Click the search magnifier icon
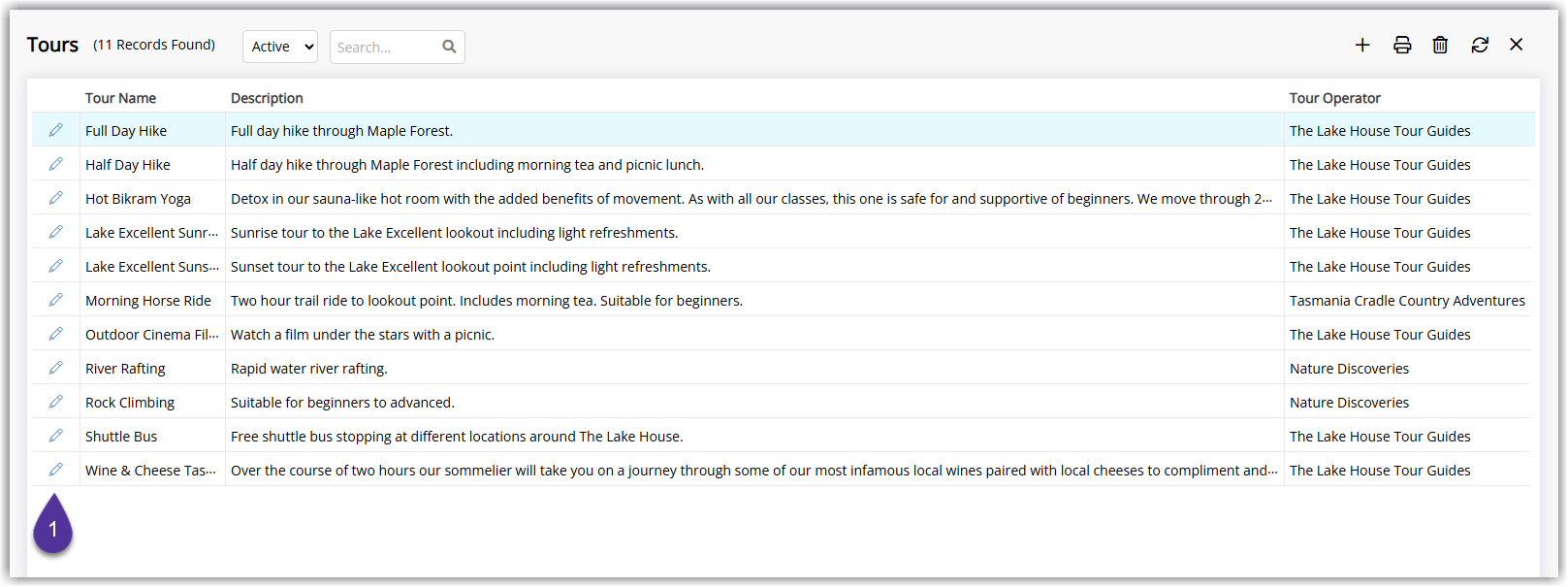1568x587 pixels. click(449, 47)
